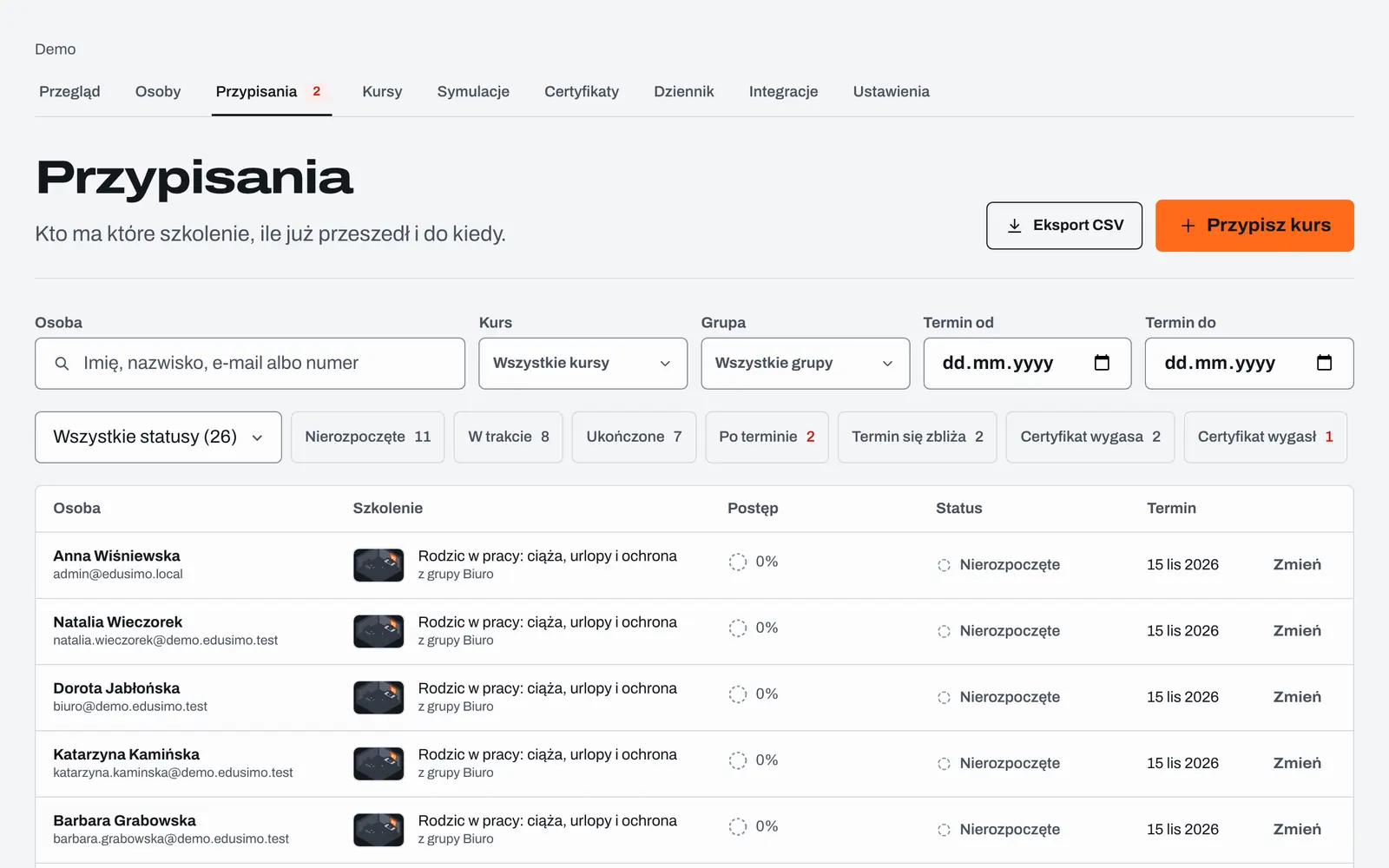Image resolution: width=1389 pixels, height=868 pixels.
Task: Open the Wszystkie kursy dropdown
Action: click(x=583, y=363)
